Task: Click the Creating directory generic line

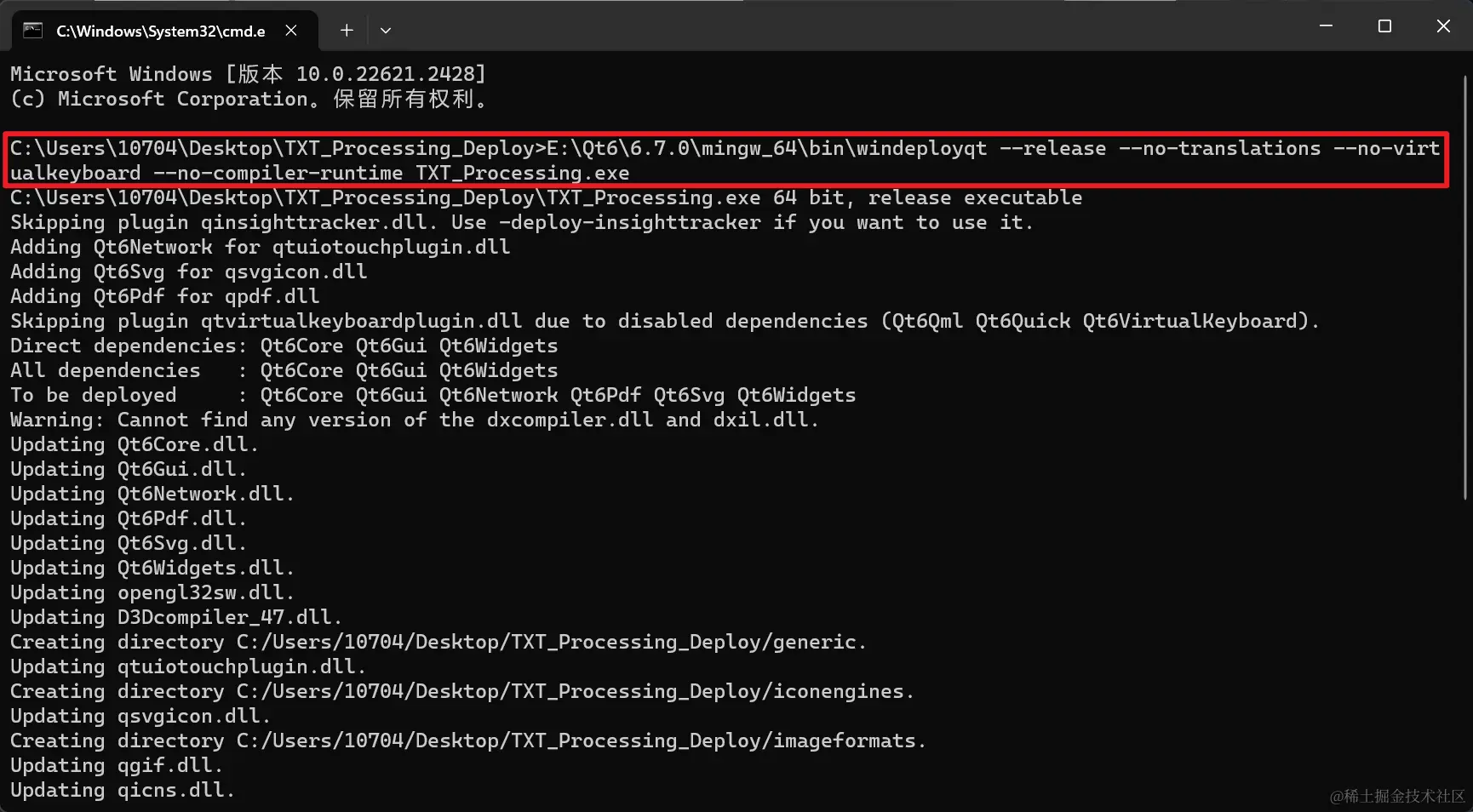Action: click(x=438, y=642)
